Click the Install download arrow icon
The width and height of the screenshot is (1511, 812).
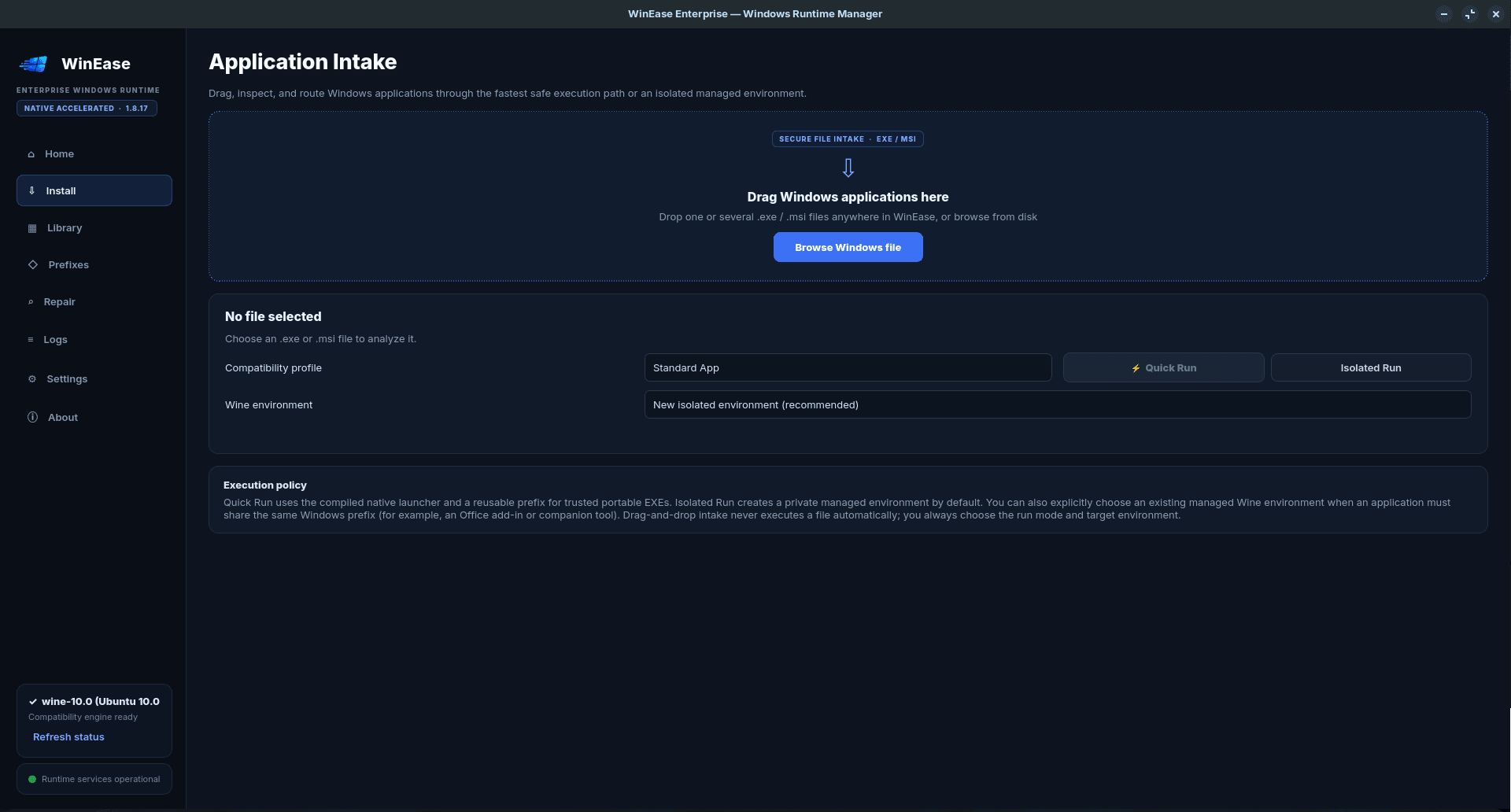click(31, 190)
